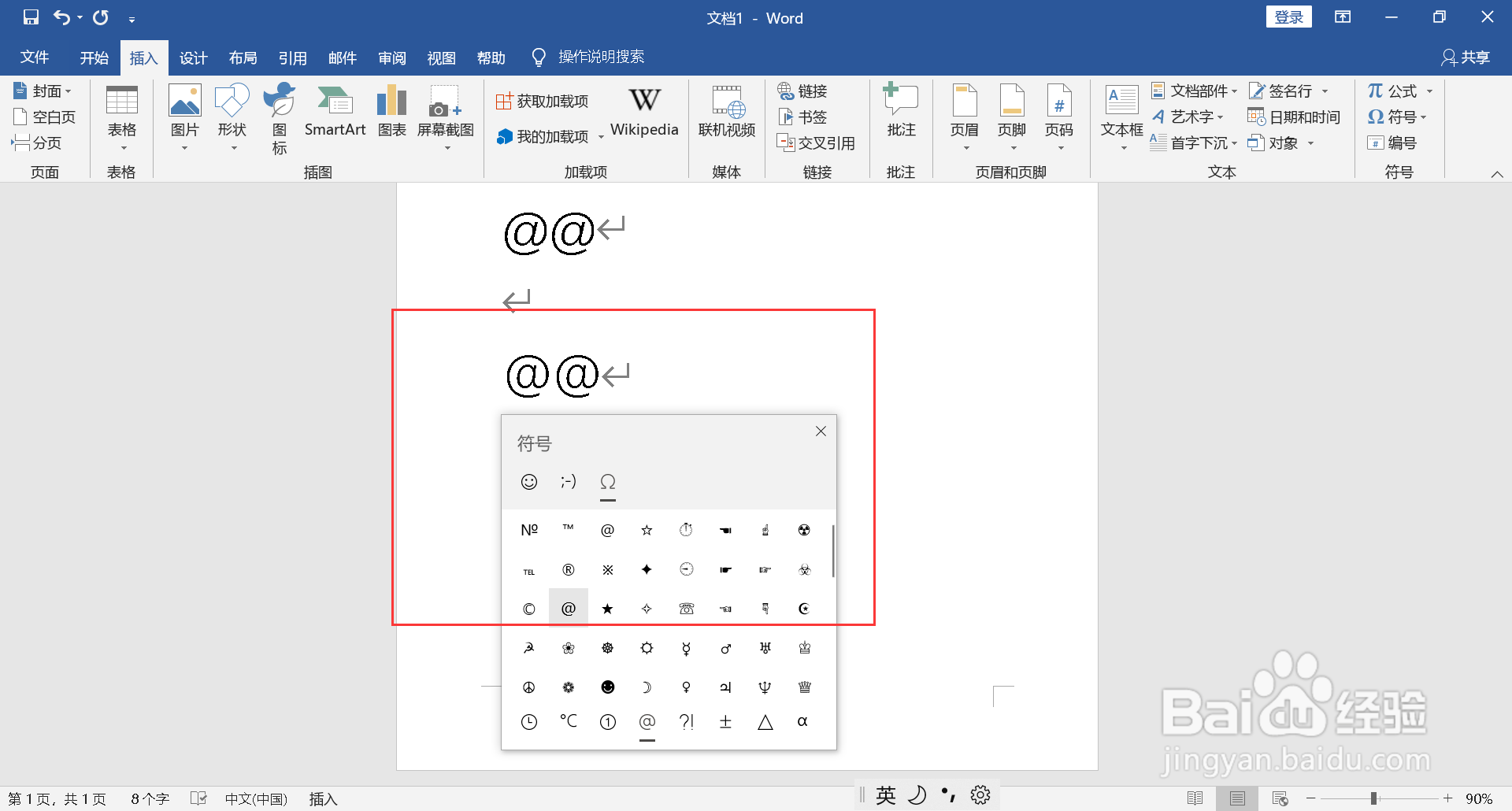Insert a 链接 hyperlink
Image resolution: width=1512 pixels, height=811 pixels.
[x=802, y=91]
